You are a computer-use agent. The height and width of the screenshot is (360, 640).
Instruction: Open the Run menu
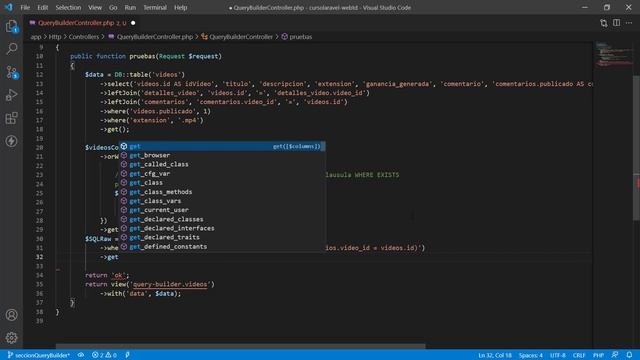click(x=130, y=7)
